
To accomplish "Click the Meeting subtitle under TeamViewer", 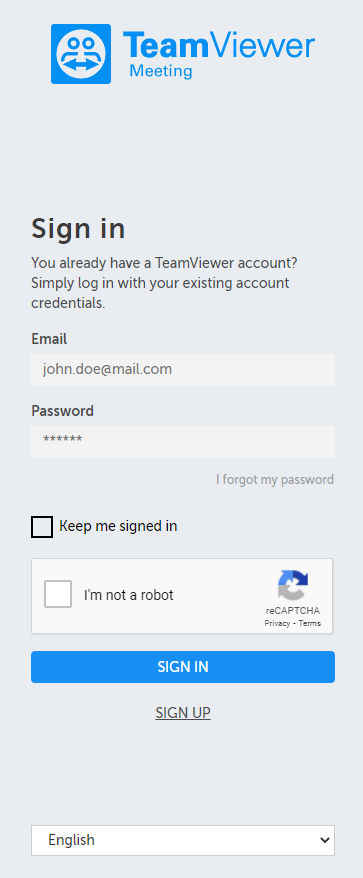I will tap(161, 71).
